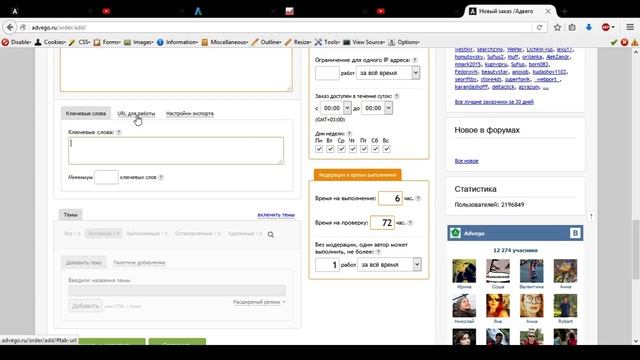Open Images menu in developer toolbar
This screenshot has height=360, width=640.
tap(139, 42)
